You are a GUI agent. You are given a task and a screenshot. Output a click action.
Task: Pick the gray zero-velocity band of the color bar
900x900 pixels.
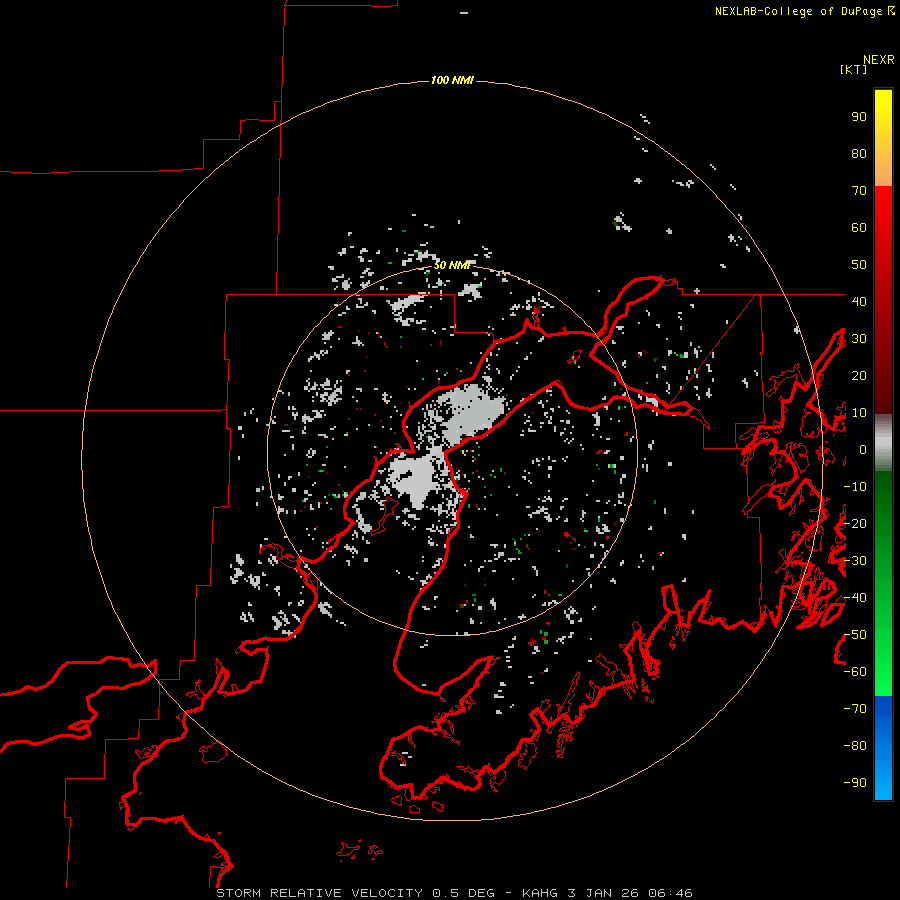pyautogui.click(x=883, y=443)
